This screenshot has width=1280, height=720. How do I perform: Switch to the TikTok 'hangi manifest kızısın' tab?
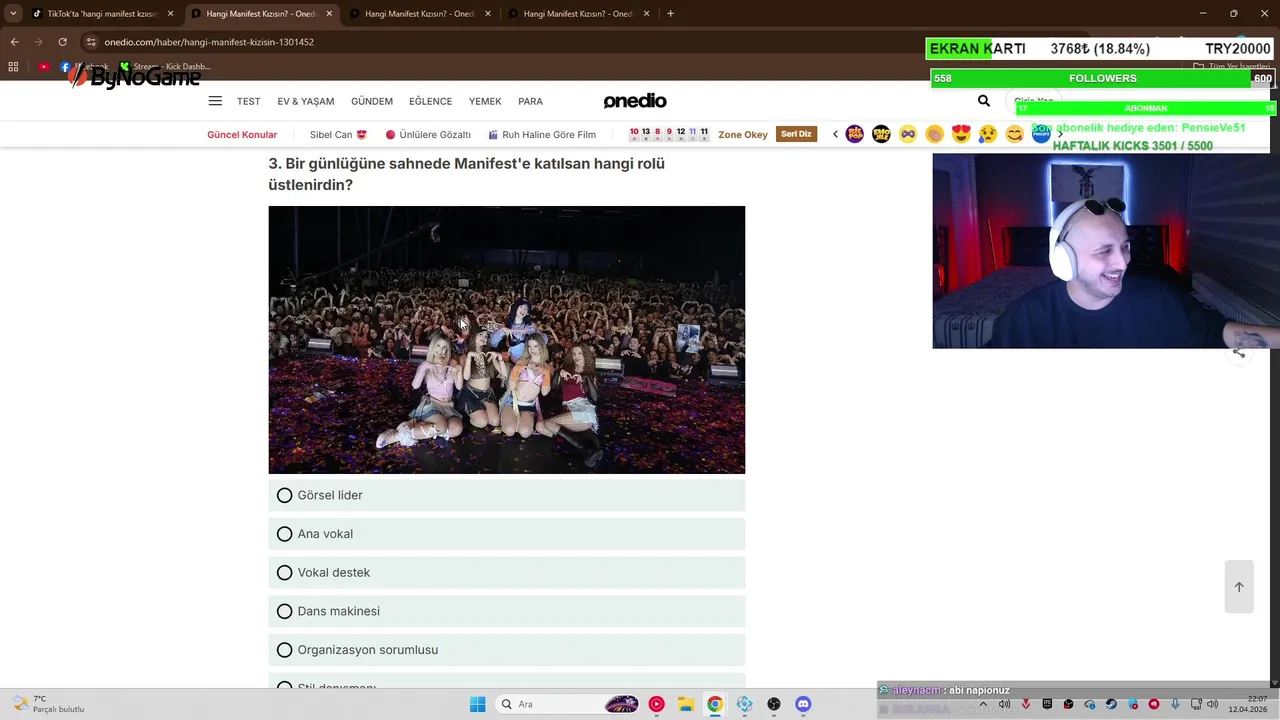click(x=102, y=14)
